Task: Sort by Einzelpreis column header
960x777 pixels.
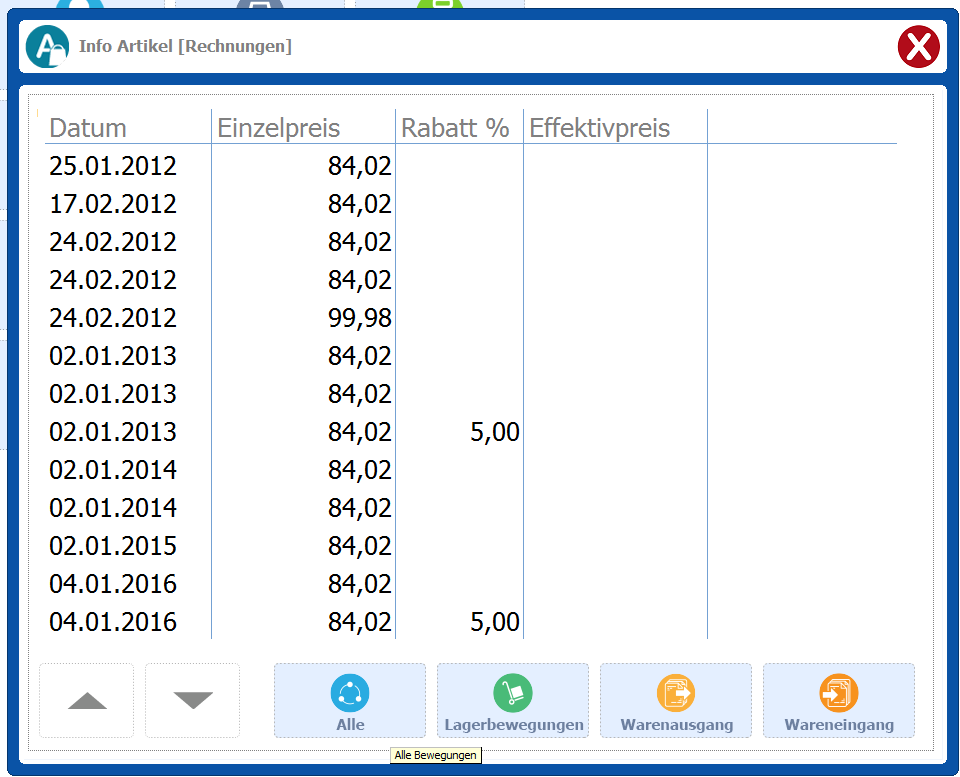Action: click(279, 128)
